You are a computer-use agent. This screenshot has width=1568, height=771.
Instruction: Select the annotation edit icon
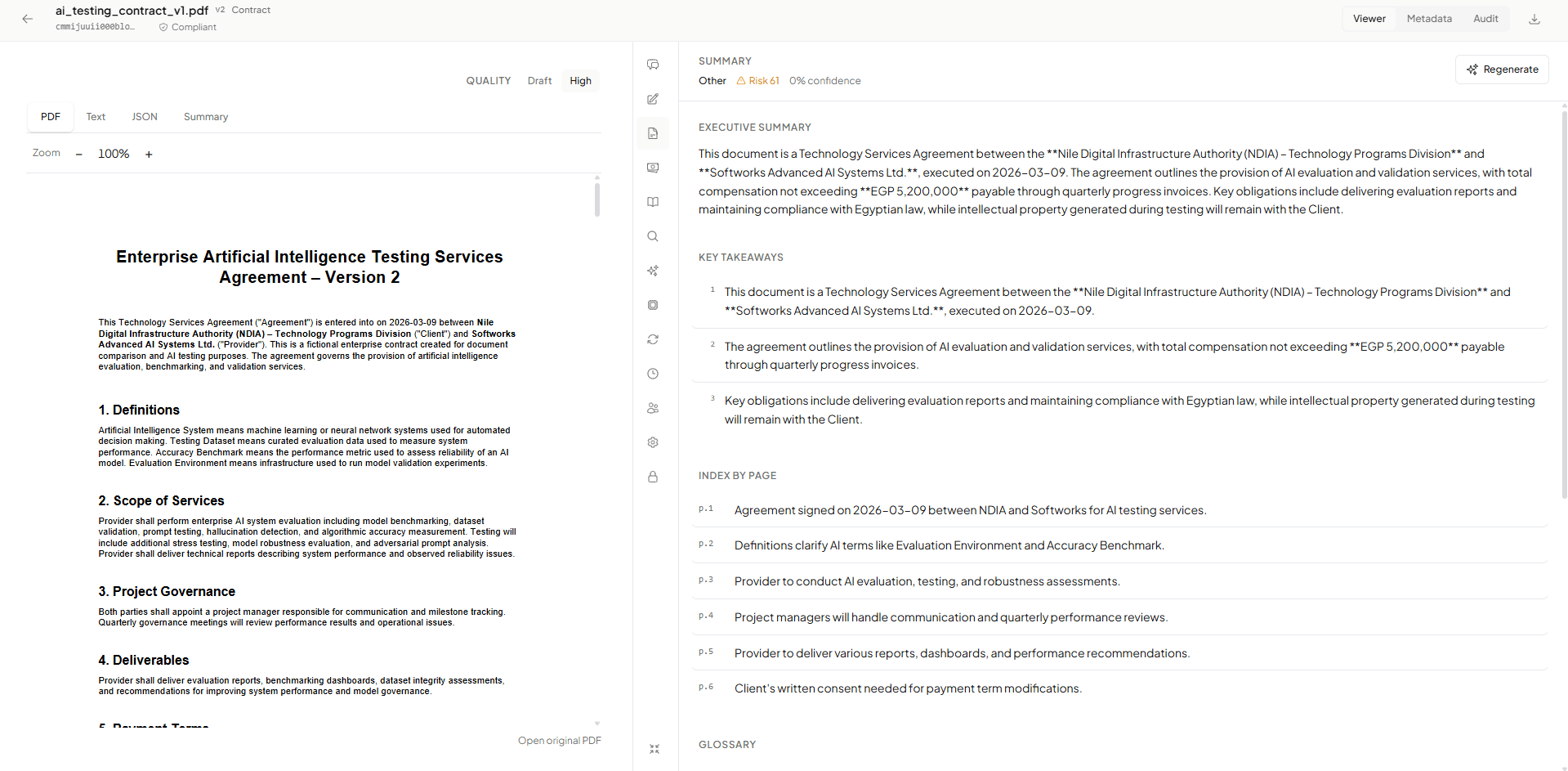653,99
